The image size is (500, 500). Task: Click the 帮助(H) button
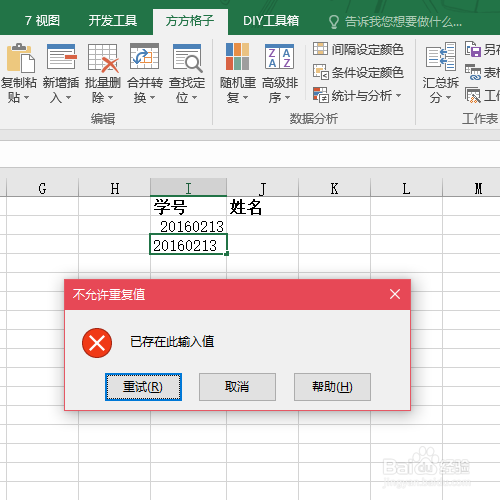(x=332, y=387)
